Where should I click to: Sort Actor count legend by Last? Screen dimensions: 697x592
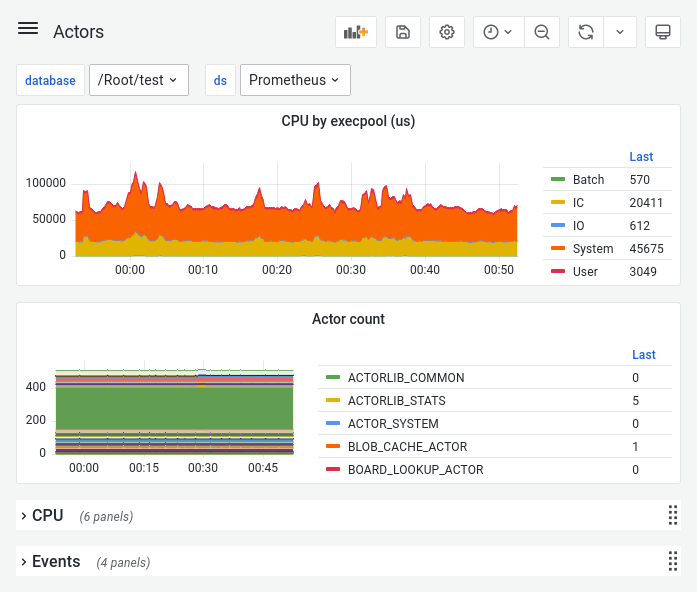coord(644,355)
